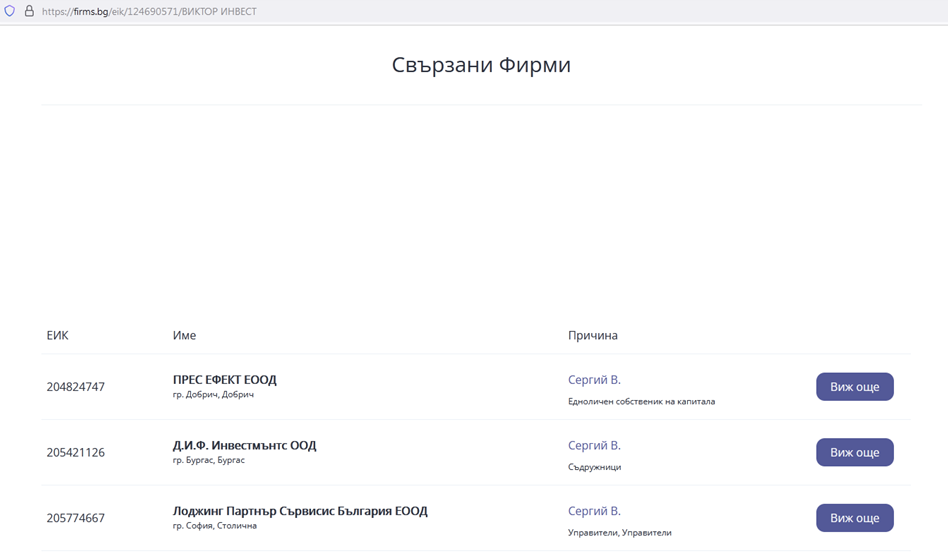
Task: Click EIK number 205774667
Action: pos(76,518)
